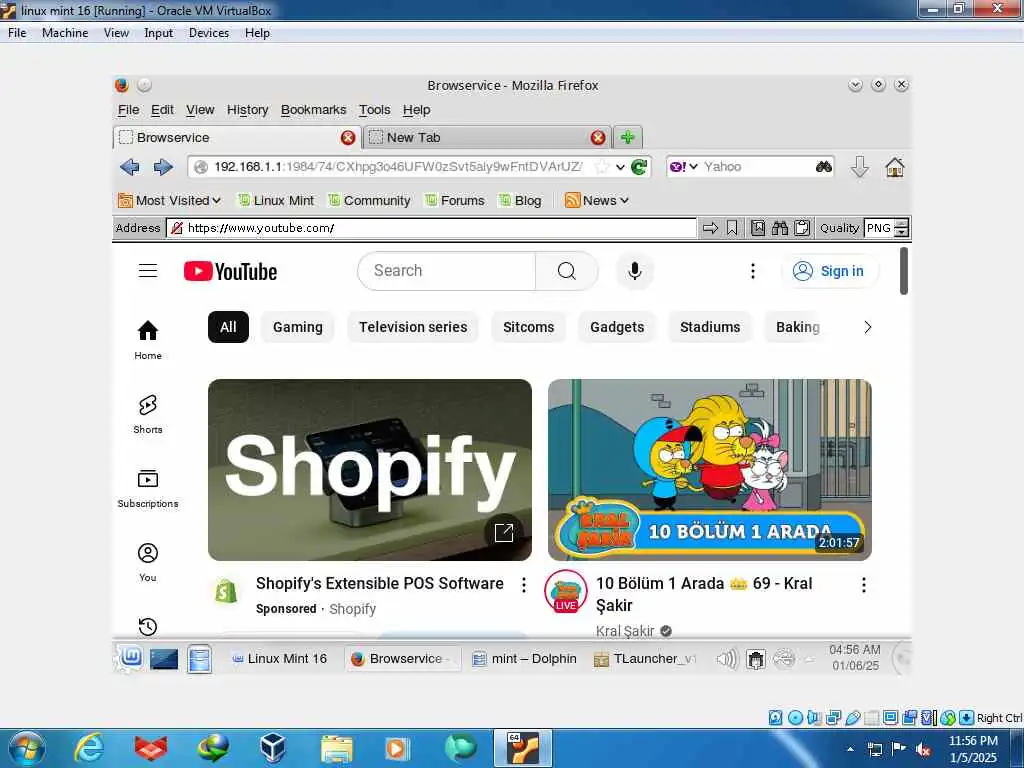Open Kral Şakir video thumbnail
Screen dimensions: 1024x768
pyautogui.click(x=710, y=470)
